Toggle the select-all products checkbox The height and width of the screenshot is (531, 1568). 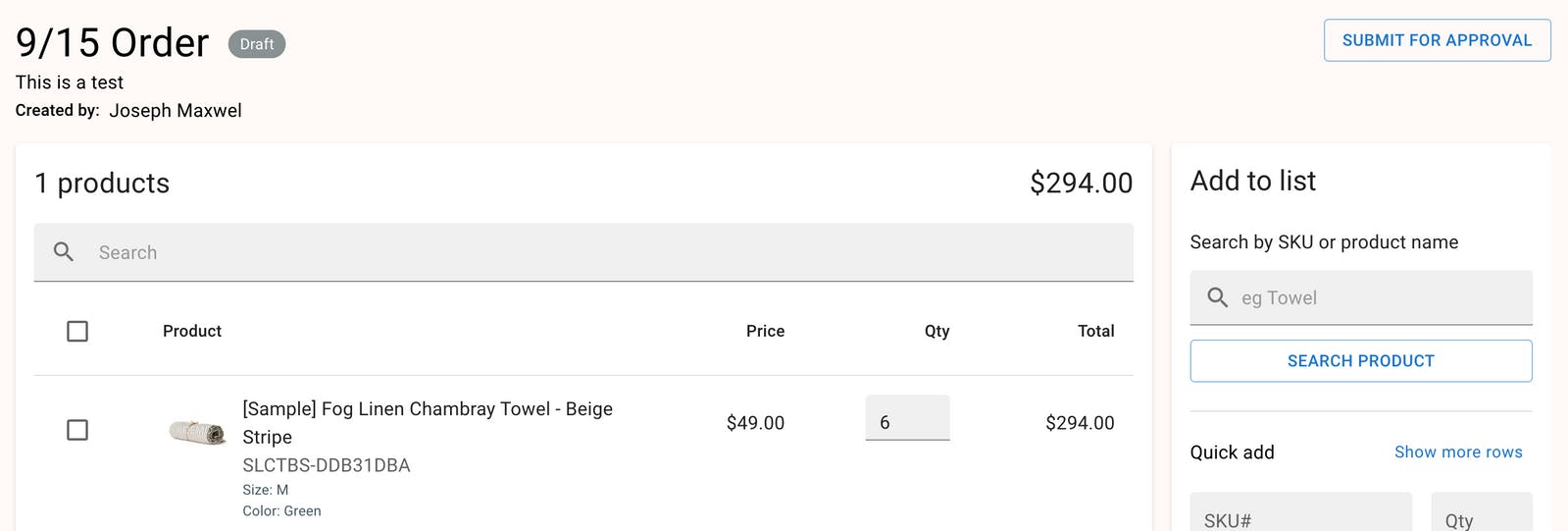pyautogui.click(x=77, y=332)
